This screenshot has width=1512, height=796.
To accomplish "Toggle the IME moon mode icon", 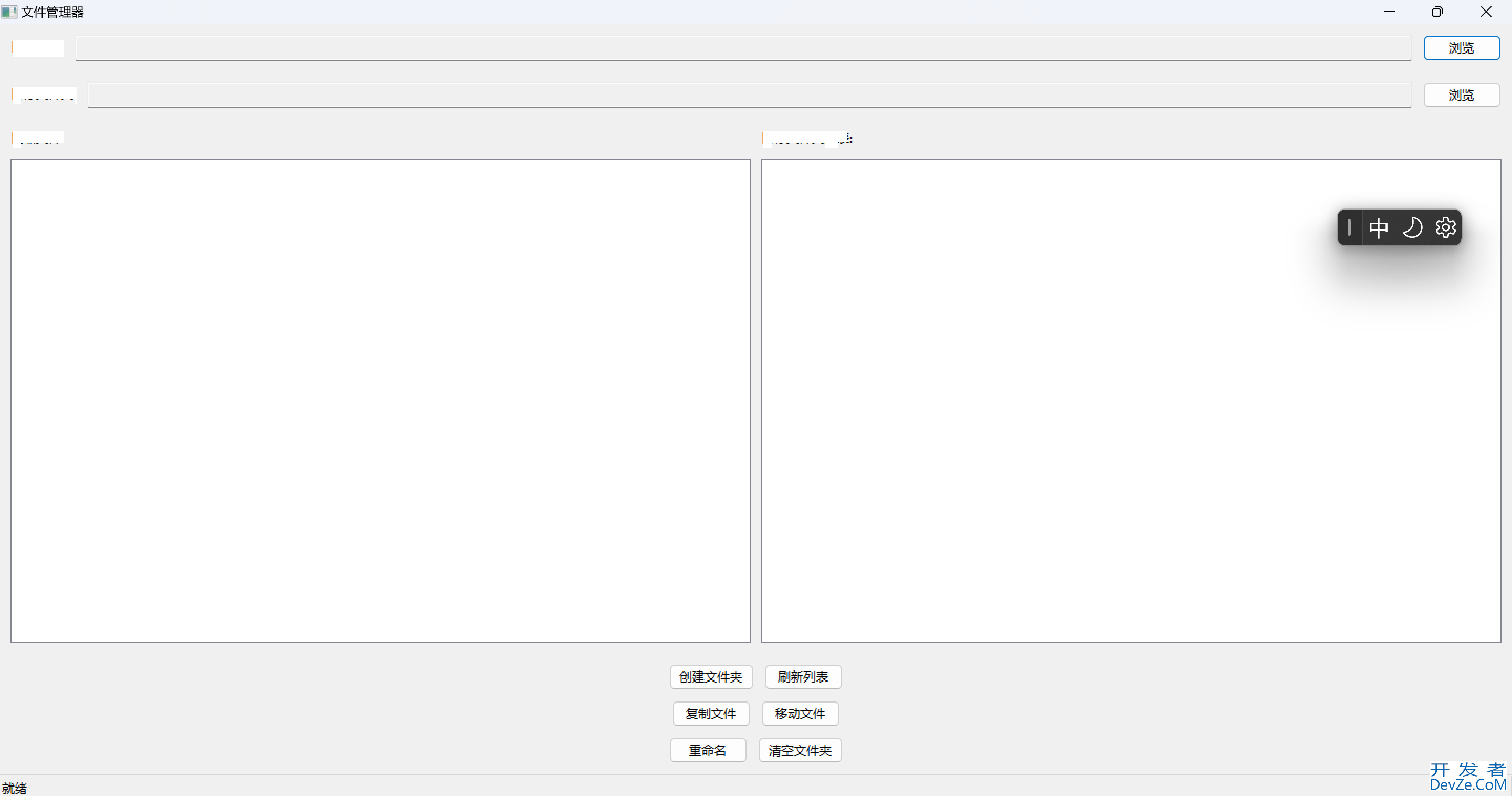I will (x=1412, y=227).
